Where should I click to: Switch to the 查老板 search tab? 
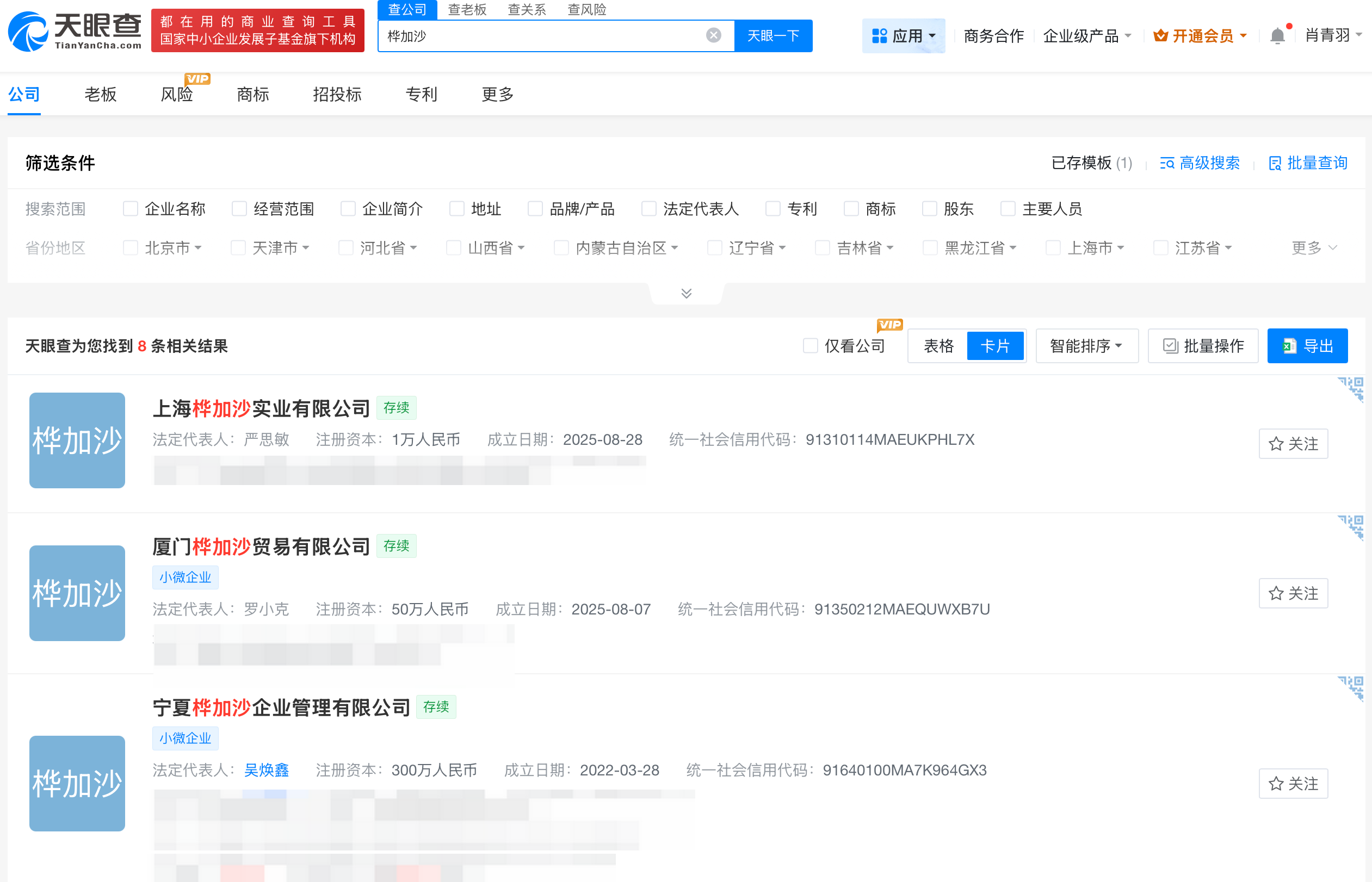[x=467, y=10]
